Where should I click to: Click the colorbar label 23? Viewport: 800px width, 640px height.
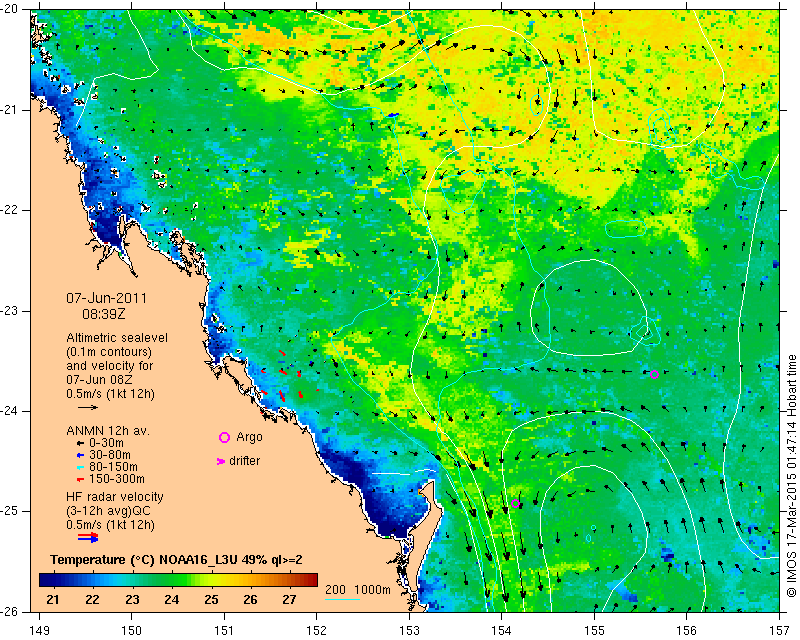[x=132, y=600]
